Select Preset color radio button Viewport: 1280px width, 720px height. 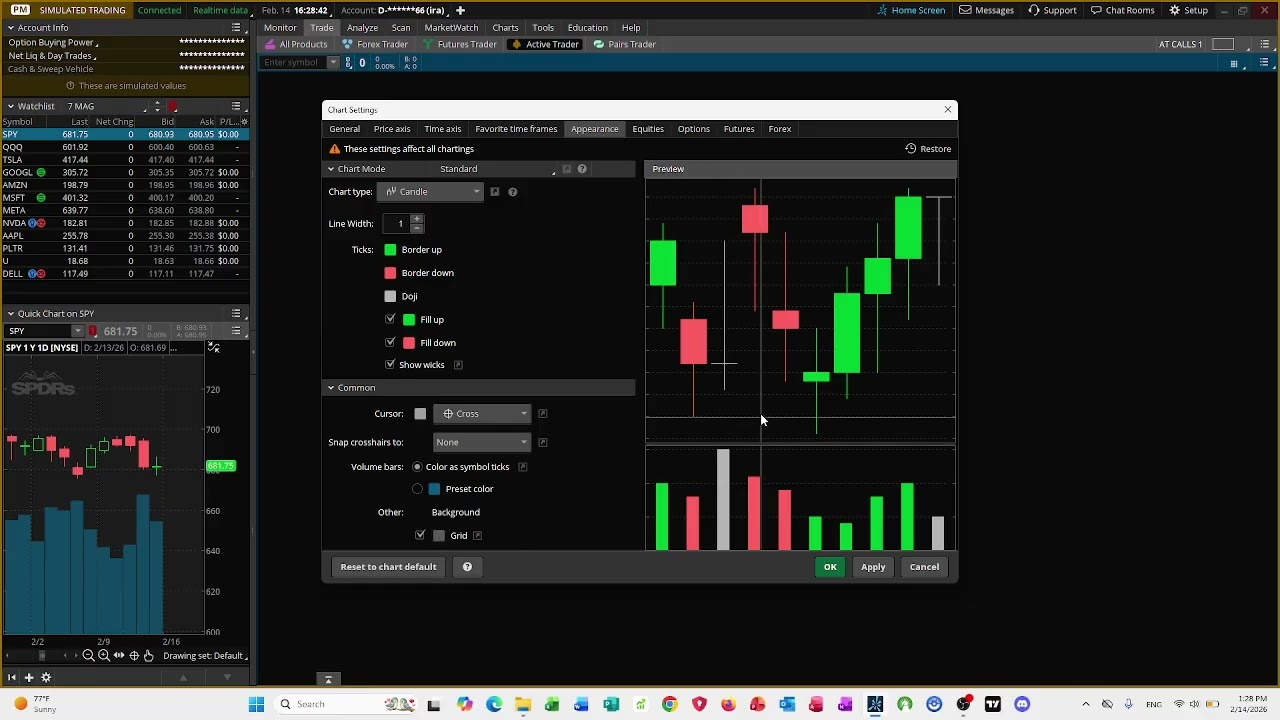point(417,489)
